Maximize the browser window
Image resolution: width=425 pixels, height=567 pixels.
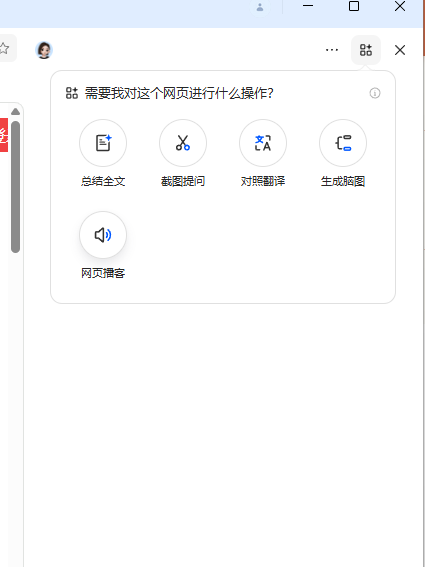(x=354, y=6)
